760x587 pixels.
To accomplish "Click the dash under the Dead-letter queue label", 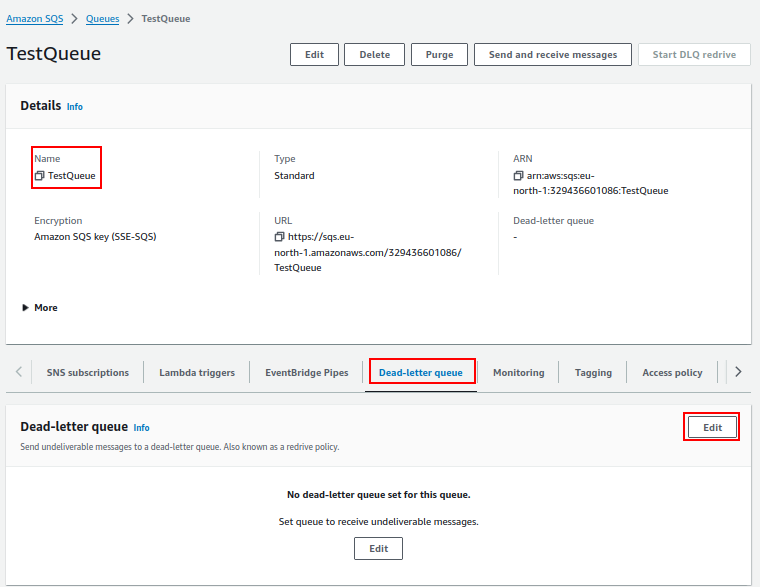I will click(x=515, y=237).
